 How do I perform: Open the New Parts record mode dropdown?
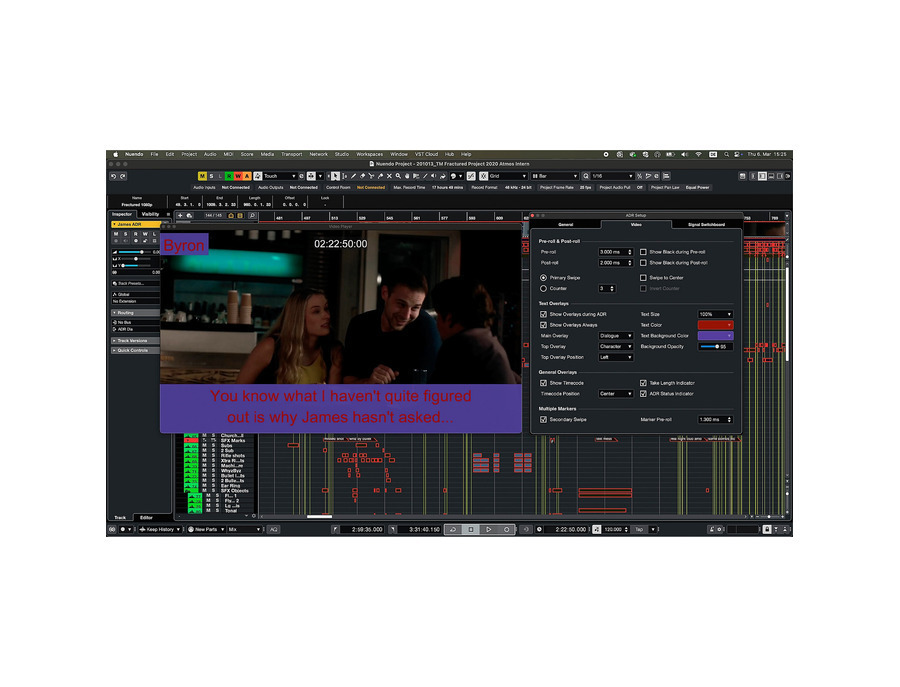coord(206,529)
